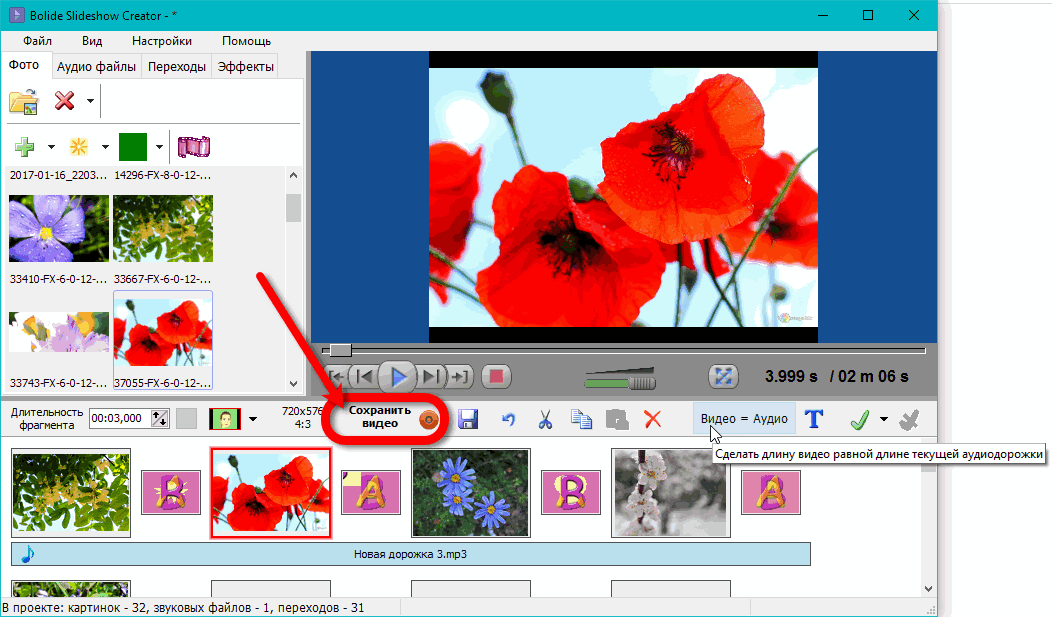Click the duration stepper arrows
The width and height of the screenshot is (1052, 617).
point(160,418)
